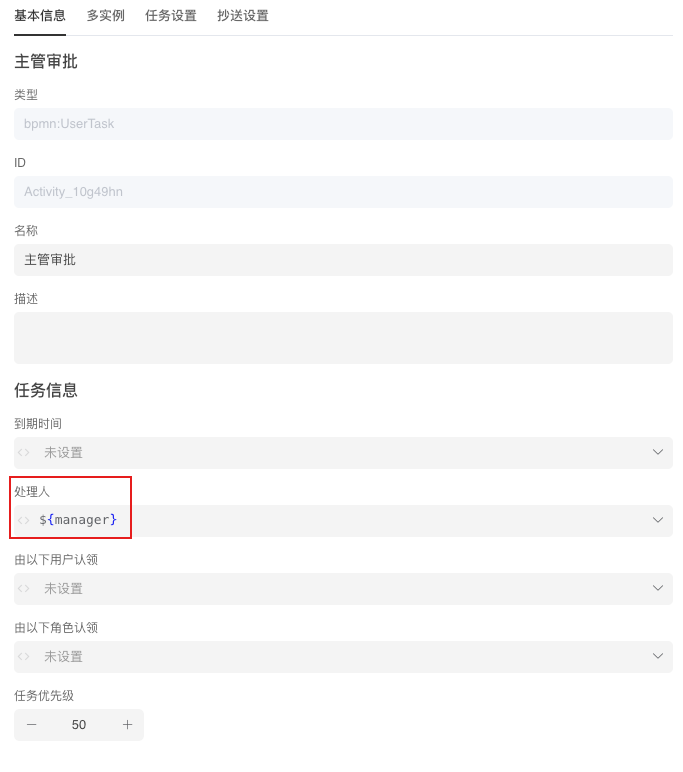
Task: Toggle expression icon for 由以下角色认领 field
Action: point(24,656)
